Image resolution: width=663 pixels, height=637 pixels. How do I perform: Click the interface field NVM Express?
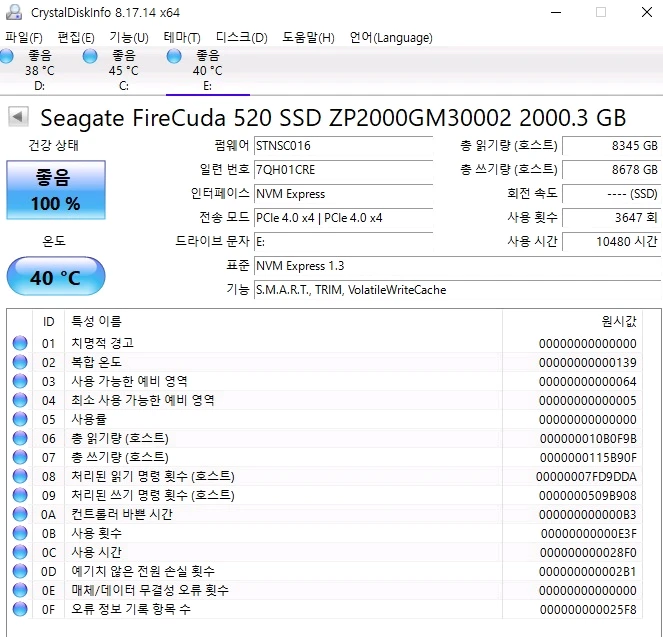[343, 194]
